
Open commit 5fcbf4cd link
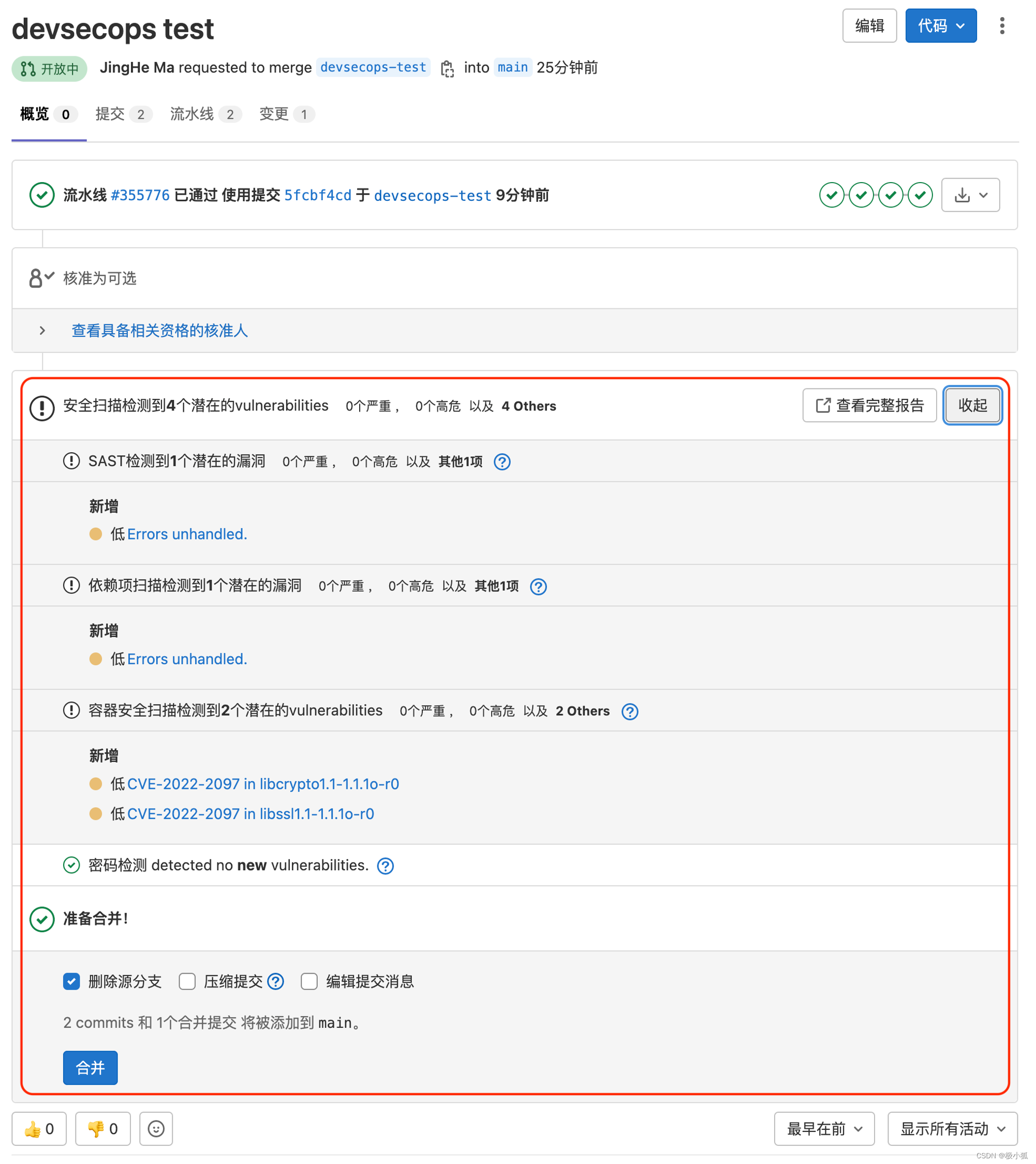pyautogui.click(x=318, y=196)
